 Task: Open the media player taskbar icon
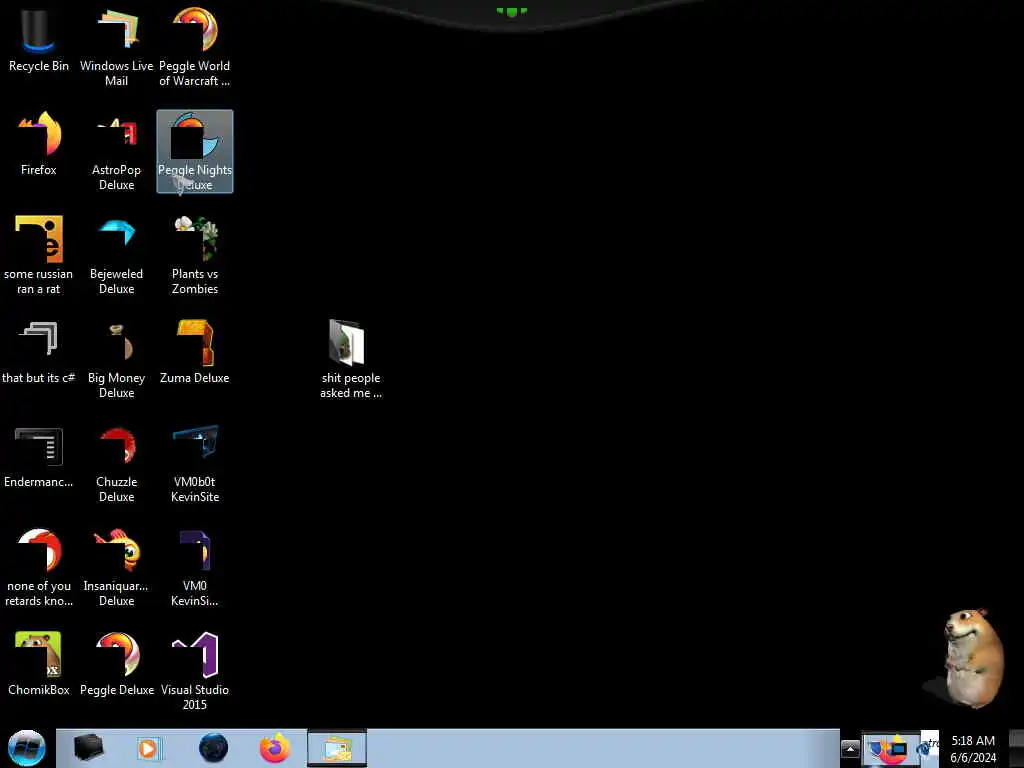coord(148,749)
